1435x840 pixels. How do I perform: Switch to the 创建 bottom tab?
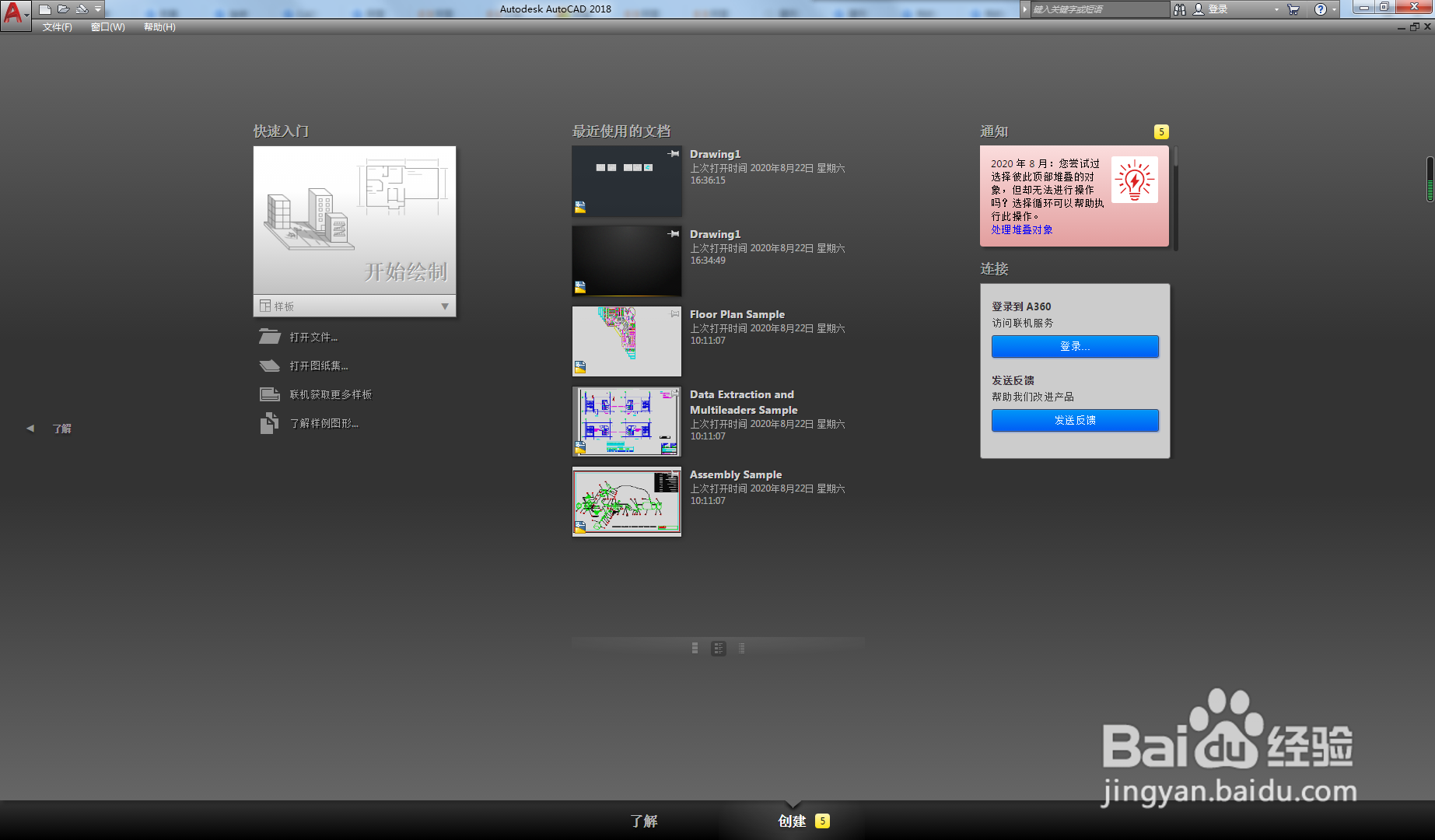[792, 821]
